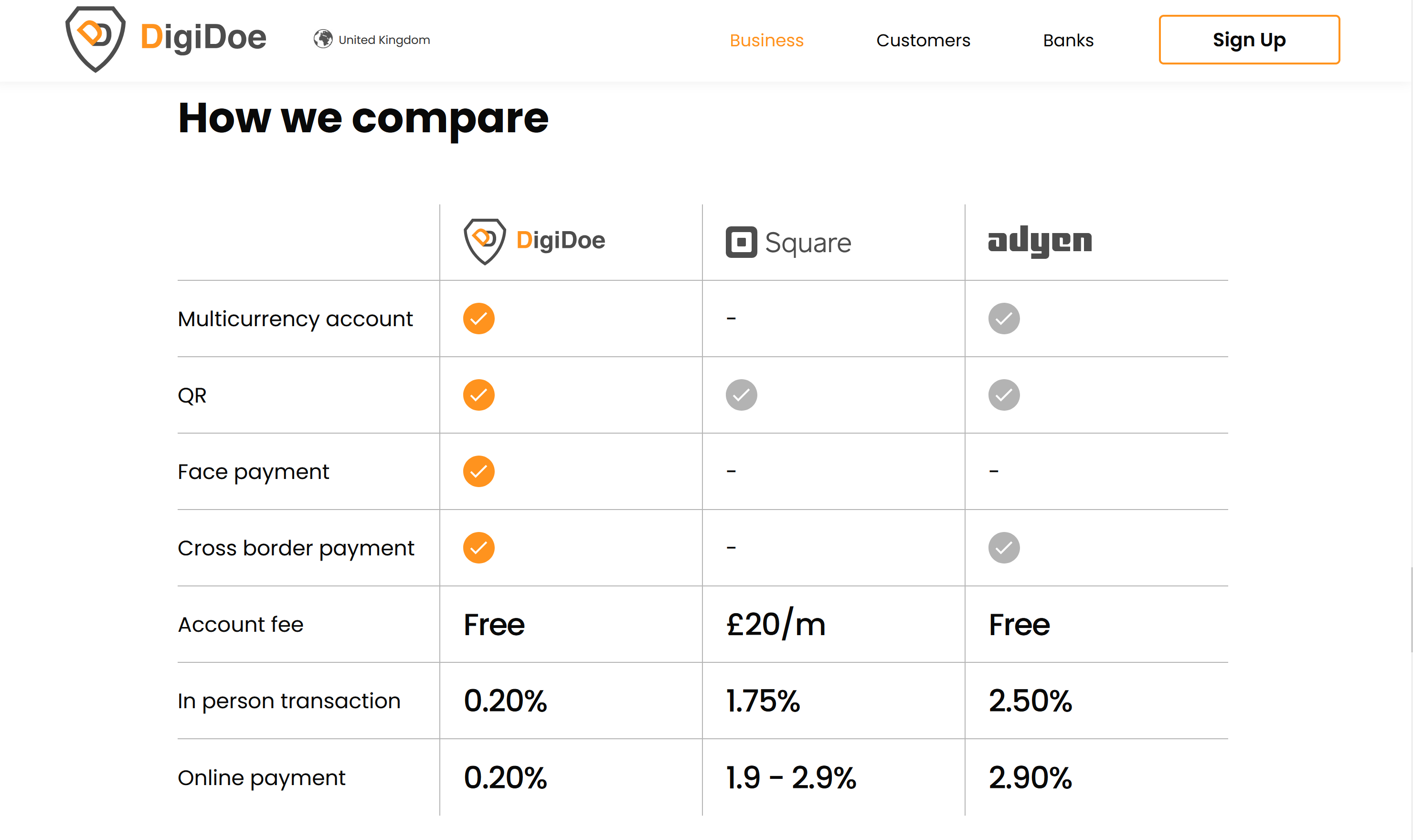Viewport: 1413px width, 840px height.
Task: Click the DigiDoe shield logo in header
Action: [x=95, y=39]
